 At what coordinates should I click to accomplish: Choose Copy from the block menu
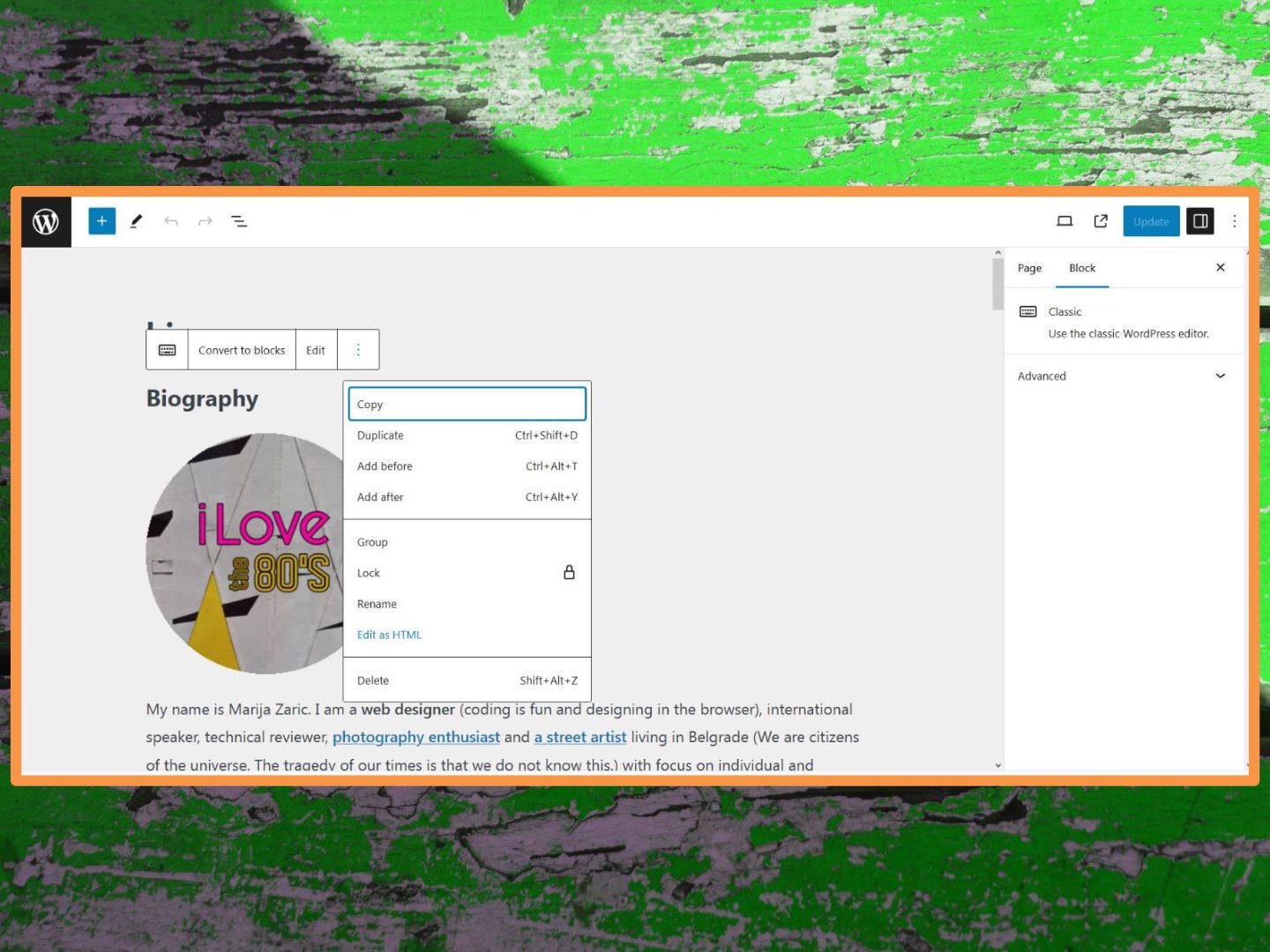click(x=467, y=404)
